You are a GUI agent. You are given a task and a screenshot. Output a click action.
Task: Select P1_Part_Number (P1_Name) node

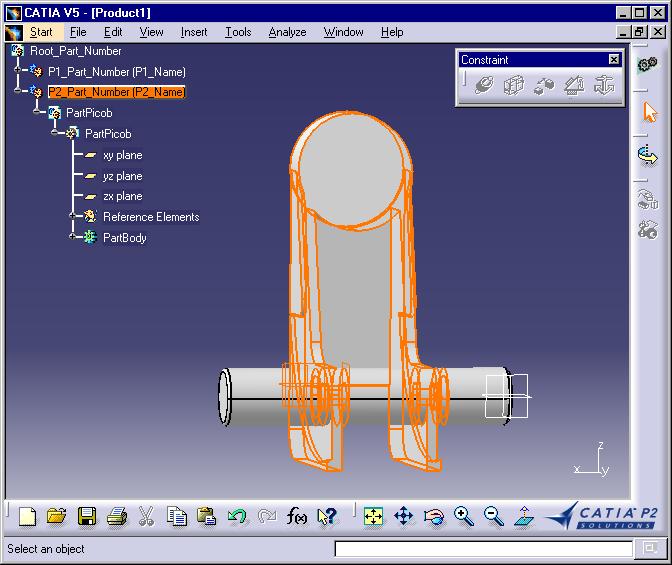point(117,72)
